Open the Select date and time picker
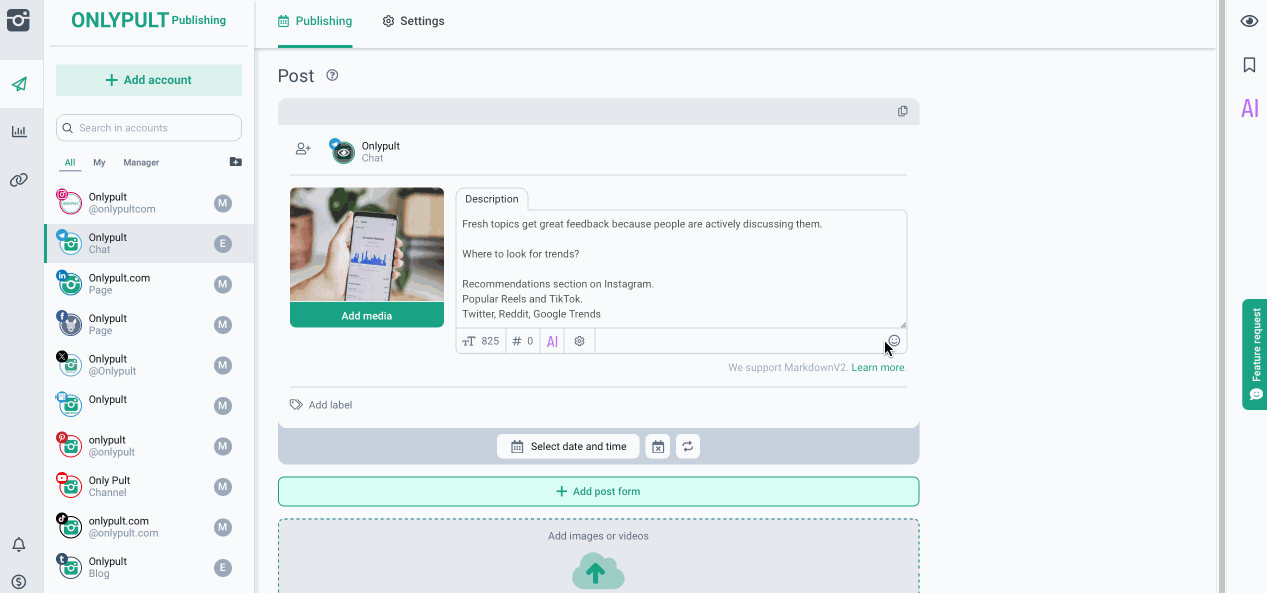Screen dimensions: 1267x593 (x=568, y=447)
